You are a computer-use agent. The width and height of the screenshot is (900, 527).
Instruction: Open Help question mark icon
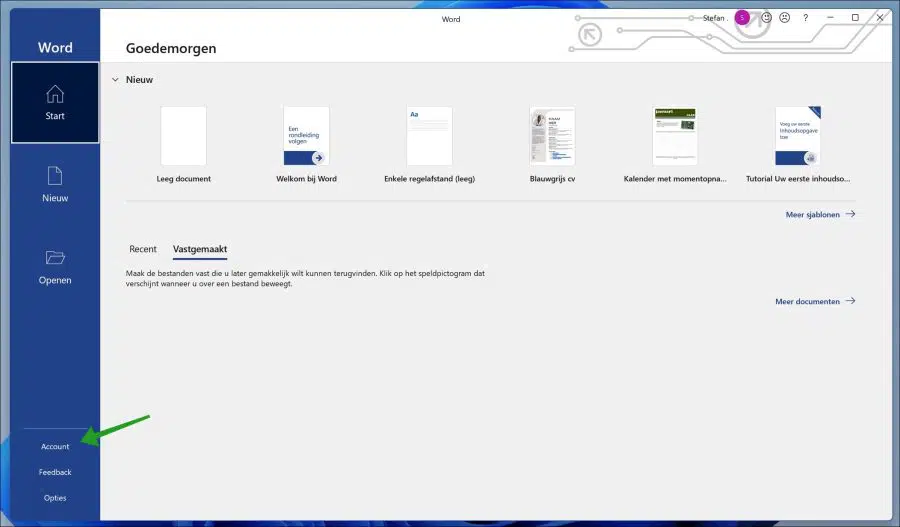point(806,18)
